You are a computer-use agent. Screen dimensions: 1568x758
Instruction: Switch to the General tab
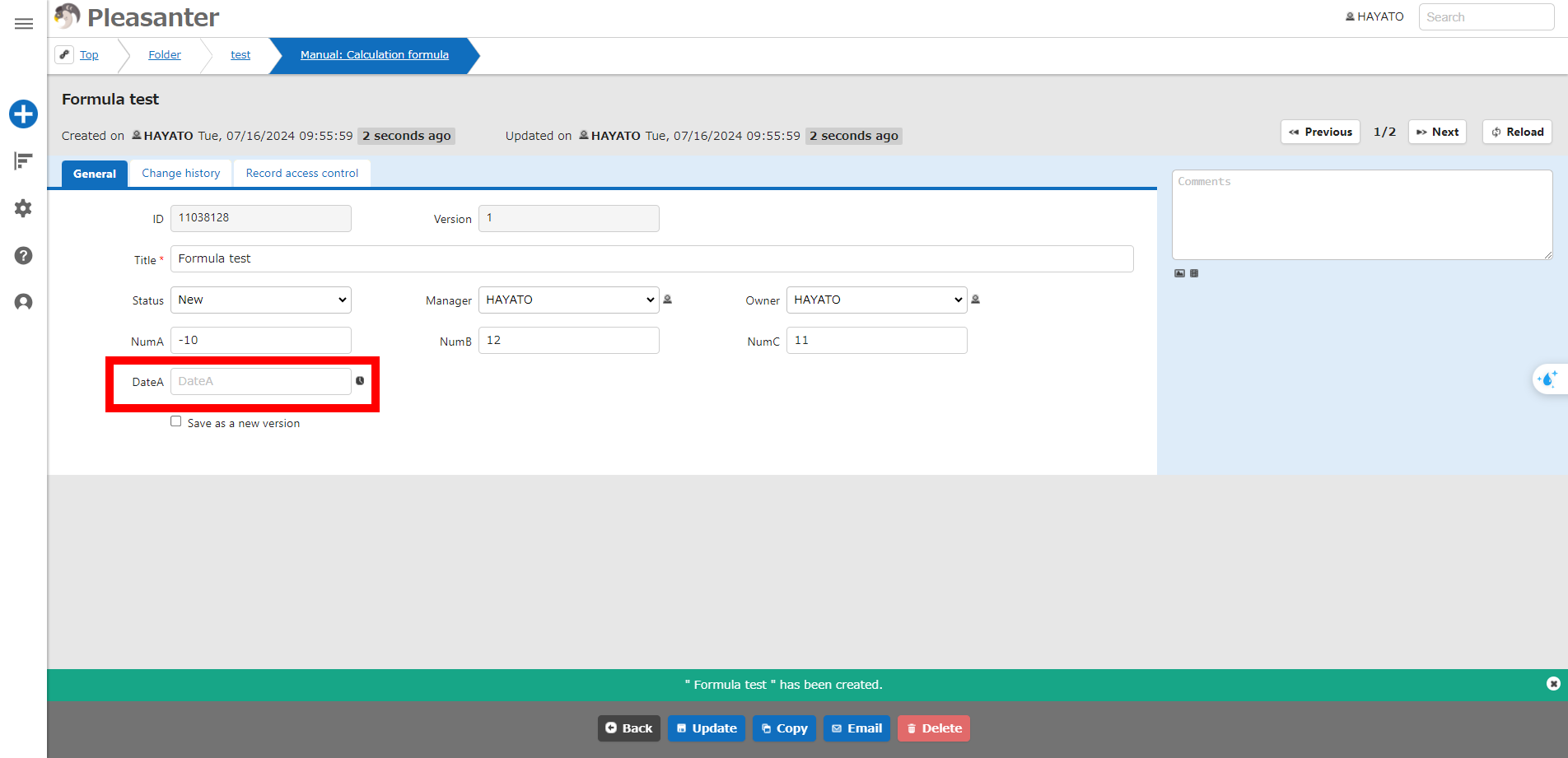click(x=95, y=174)
